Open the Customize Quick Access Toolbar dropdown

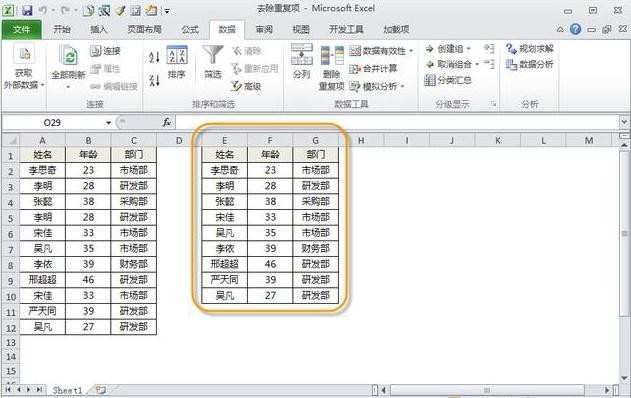pos(167,11)
